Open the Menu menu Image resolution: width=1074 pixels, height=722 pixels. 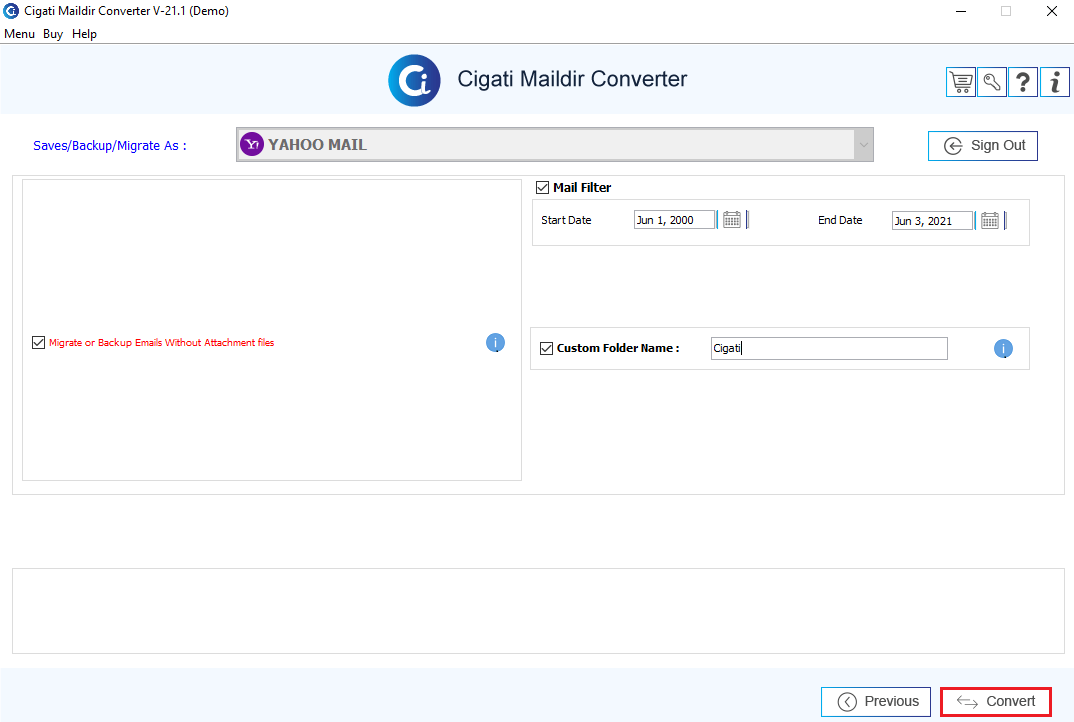click(x=19, y=34)
